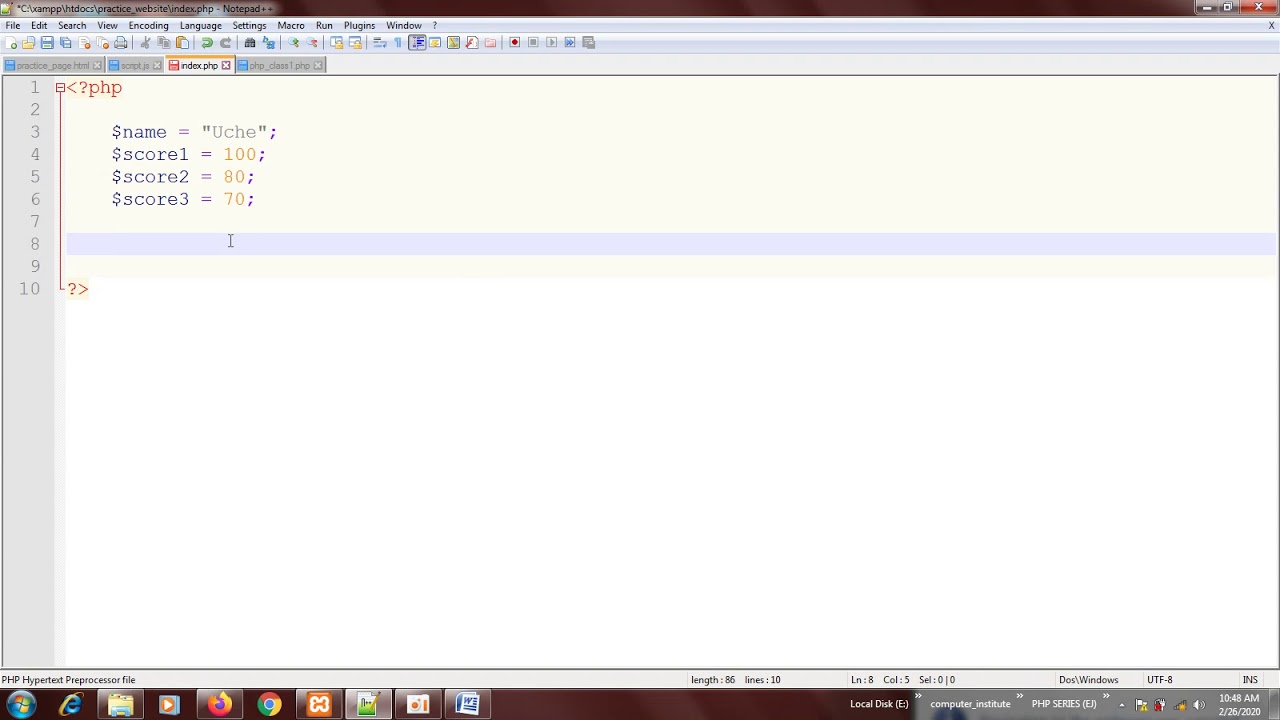The width and height of the screenshot is (1280, 720).
Task: Open Find using the binoculars icon
Action: [x=250, y=42]
